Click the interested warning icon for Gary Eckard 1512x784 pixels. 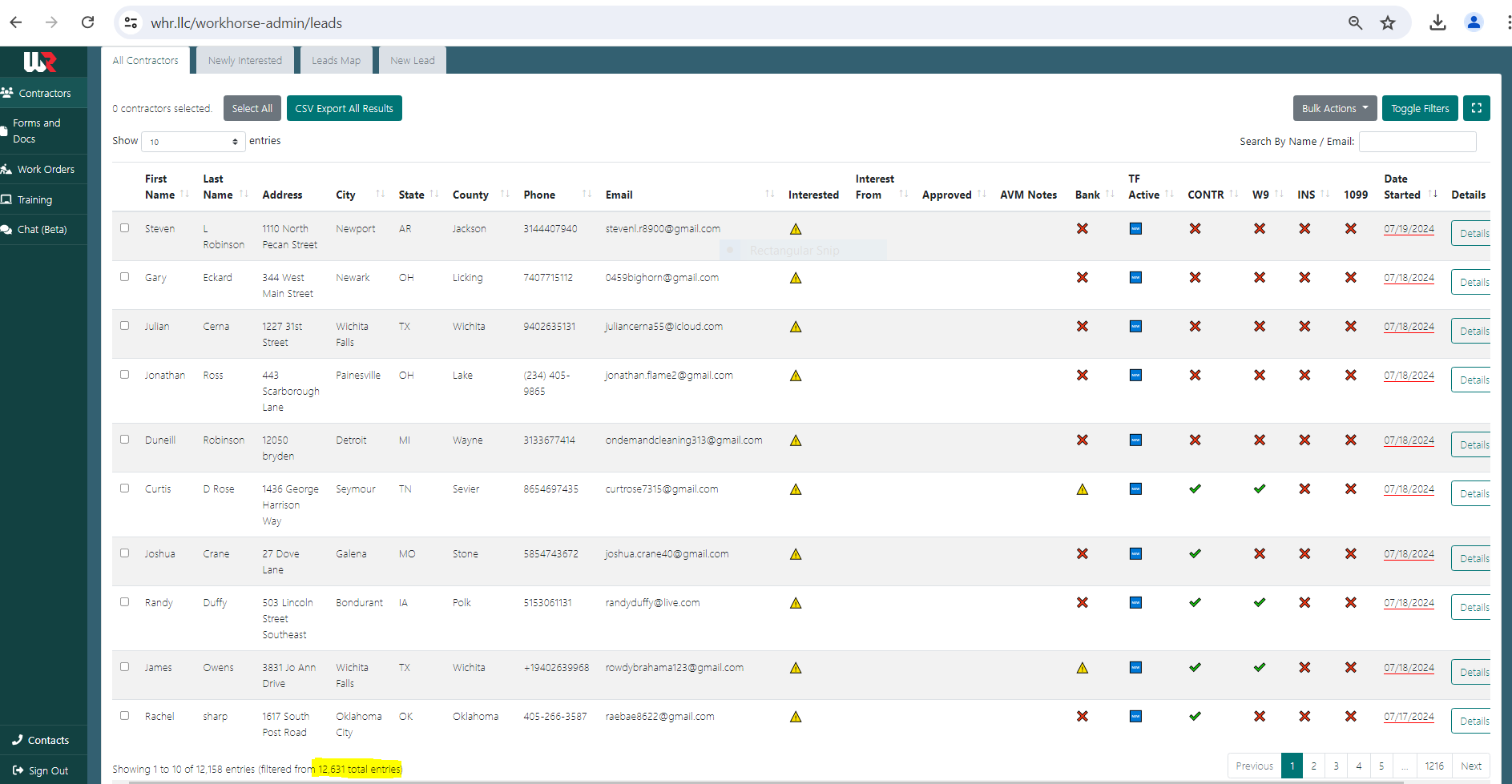point(796,278)
